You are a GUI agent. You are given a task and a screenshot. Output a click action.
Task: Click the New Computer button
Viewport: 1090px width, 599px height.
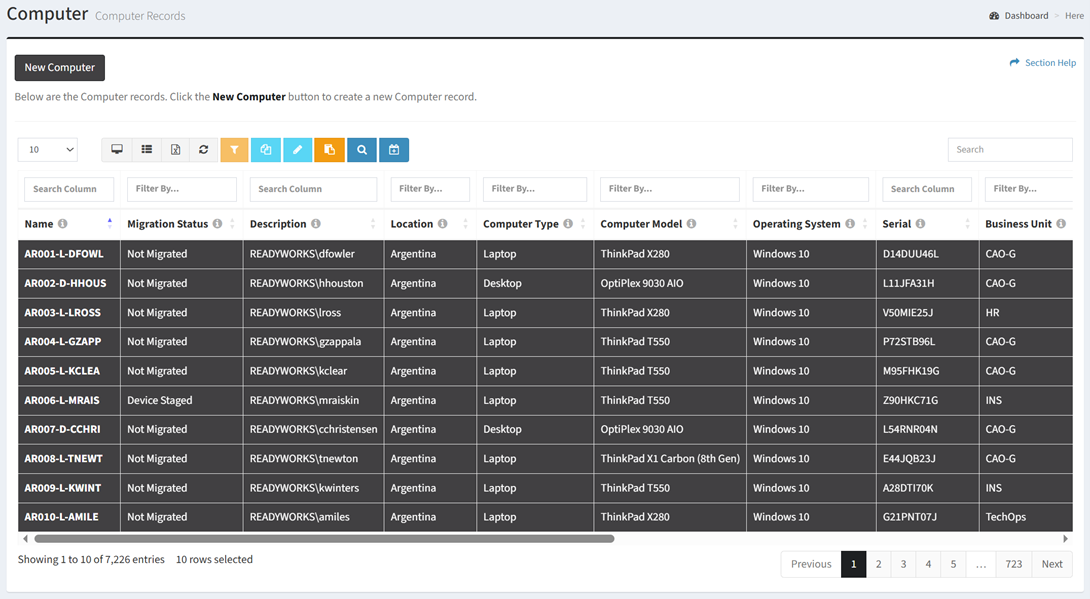pyautogui.click(x=60, y=68)
